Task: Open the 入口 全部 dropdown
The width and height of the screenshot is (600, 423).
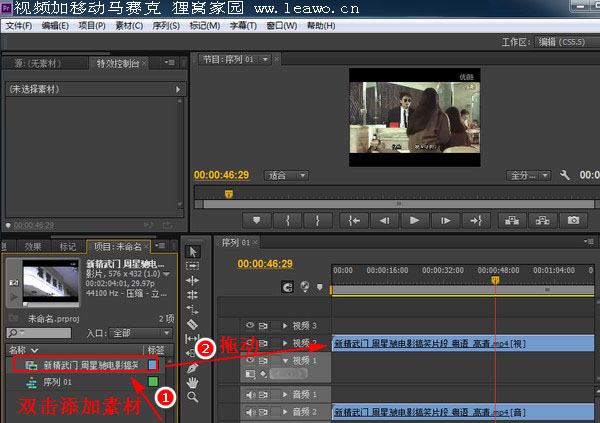Action: coord(140,333)
